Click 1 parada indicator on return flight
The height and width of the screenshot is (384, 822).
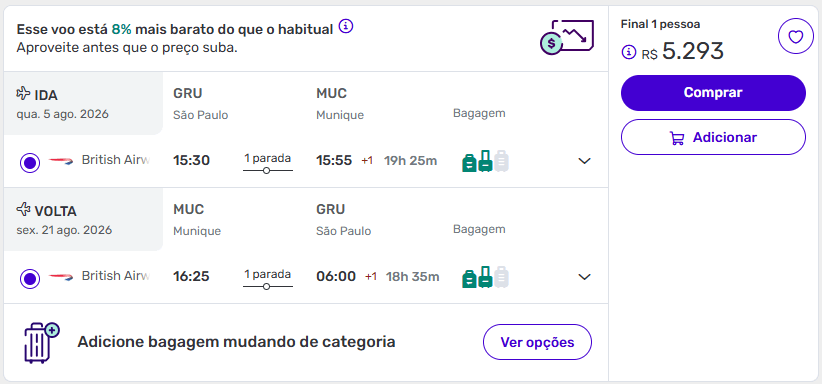click(267, 279)
